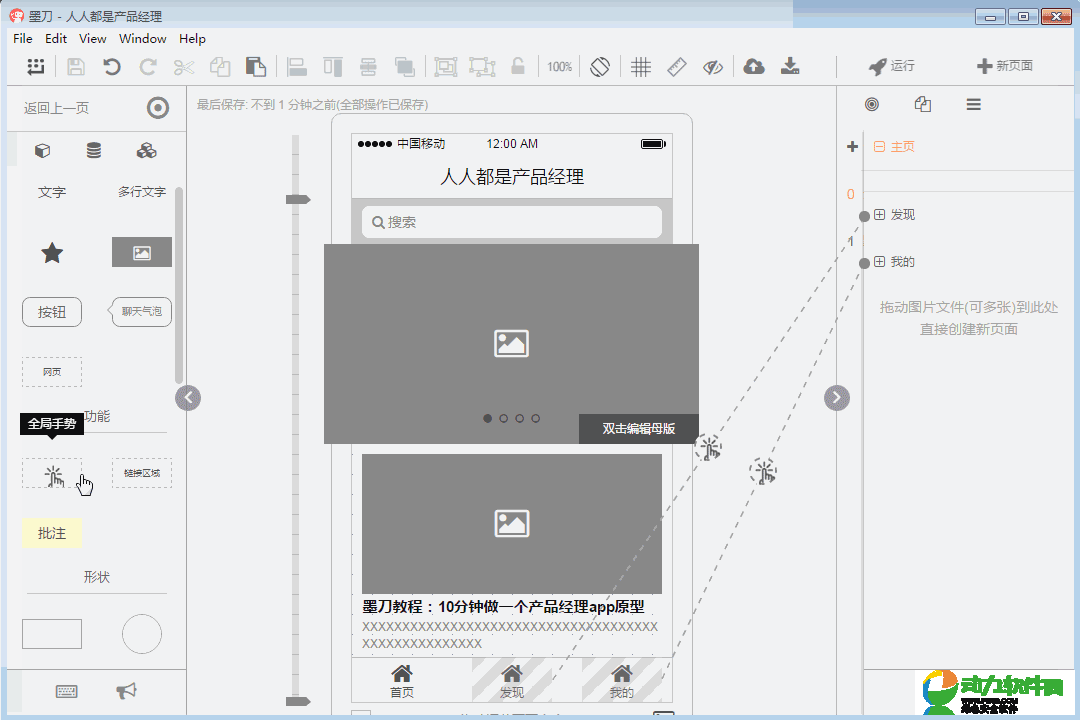Image resolution: width=1080 pixels, height=720 pixels.
Task: Open the Help menu
Action: (x=192, y=39)
